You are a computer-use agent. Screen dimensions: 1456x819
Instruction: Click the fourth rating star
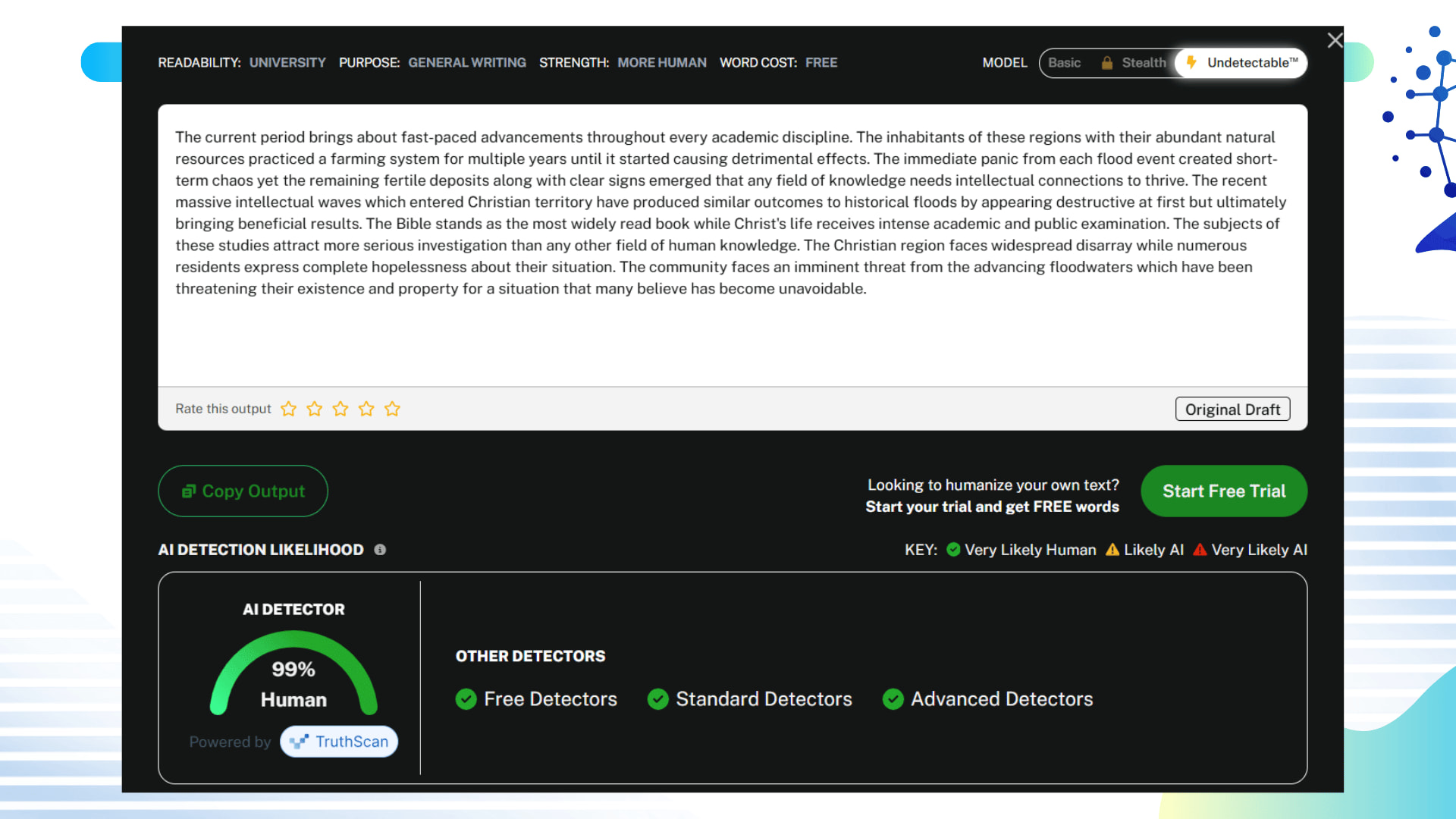pos(366,409)
